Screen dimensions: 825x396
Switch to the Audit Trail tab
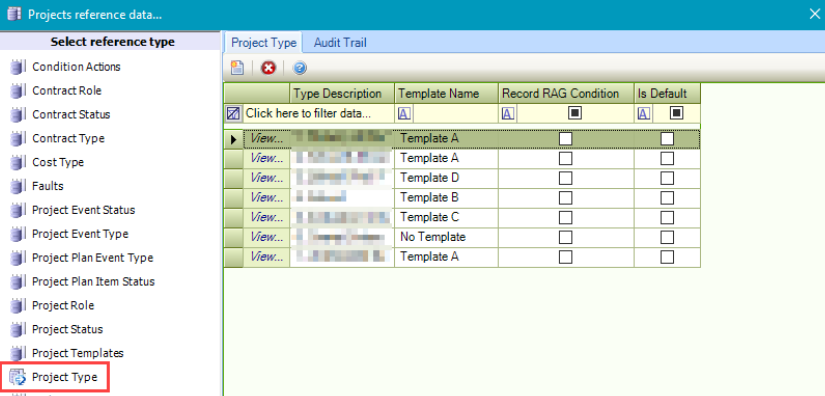point(340,43)
